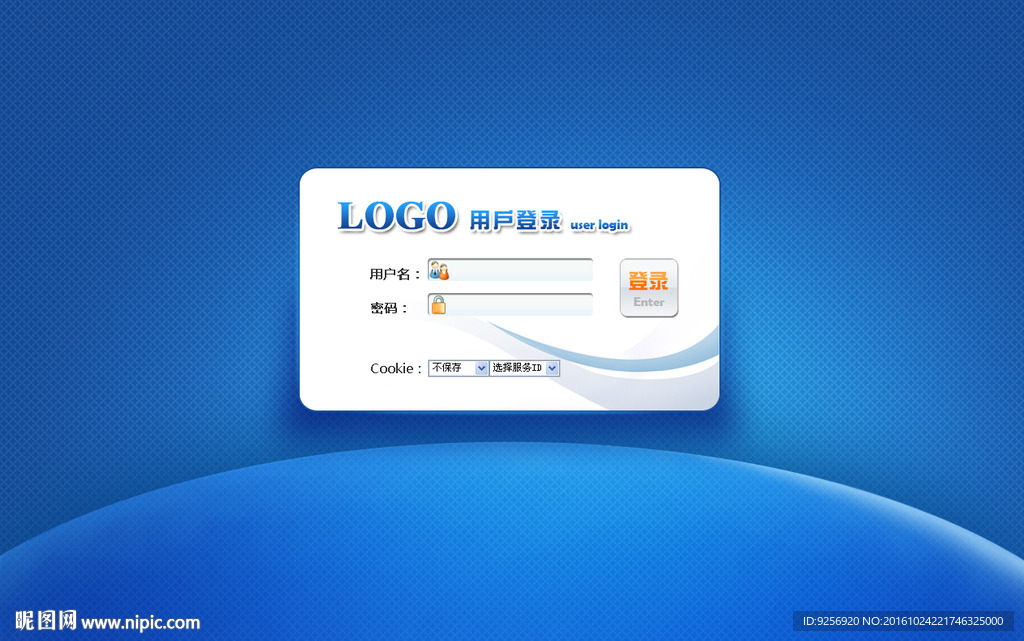Screen dimensions: 1024x641
Task: Click the padlock icon in password field
Action: pos(438,305)
